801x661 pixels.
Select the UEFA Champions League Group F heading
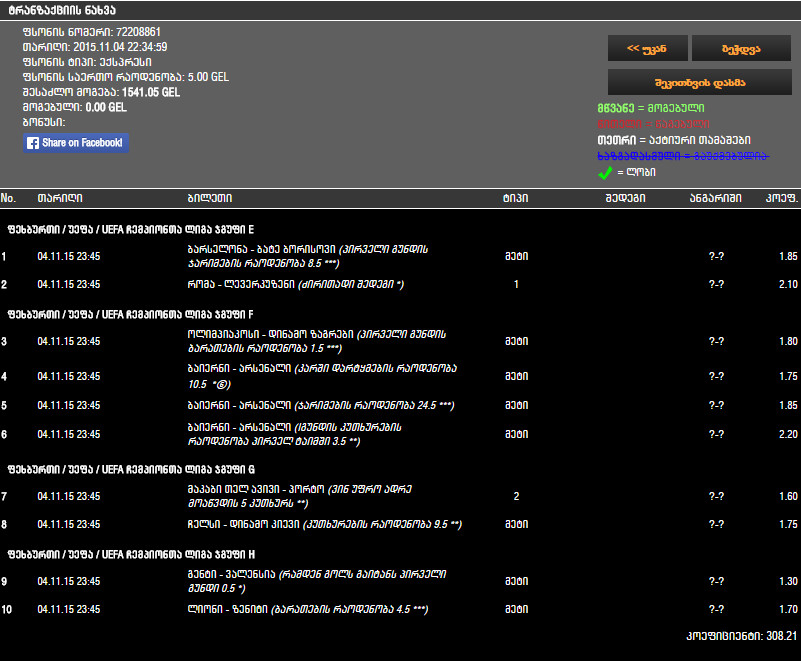tap(130, 314)
